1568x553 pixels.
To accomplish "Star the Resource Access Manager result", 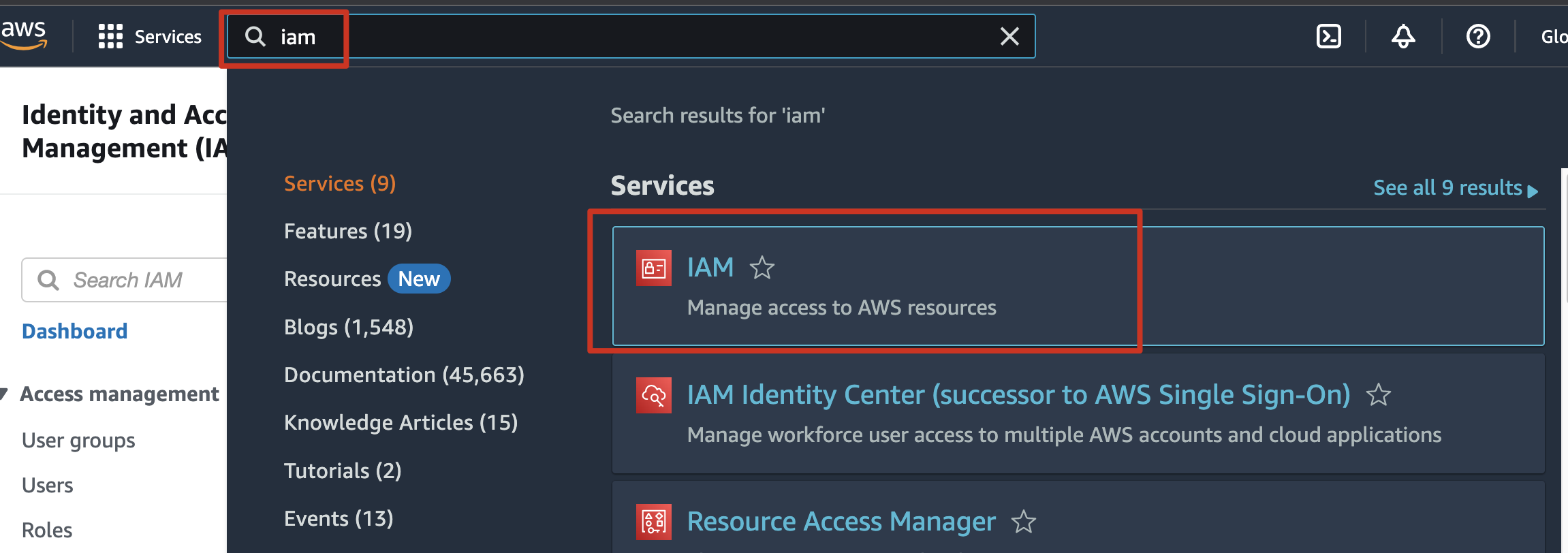I will [1024, 522].
